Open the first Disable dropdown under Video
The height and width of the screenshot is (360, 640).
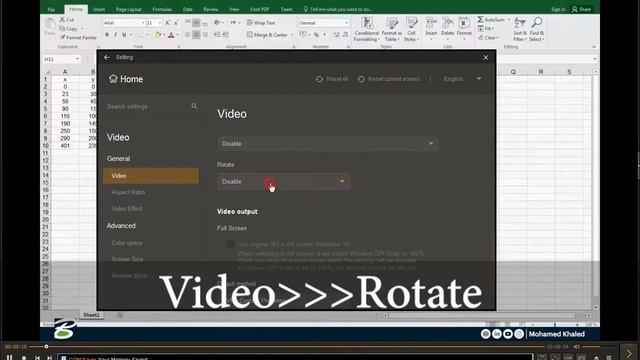click(328, 144)
